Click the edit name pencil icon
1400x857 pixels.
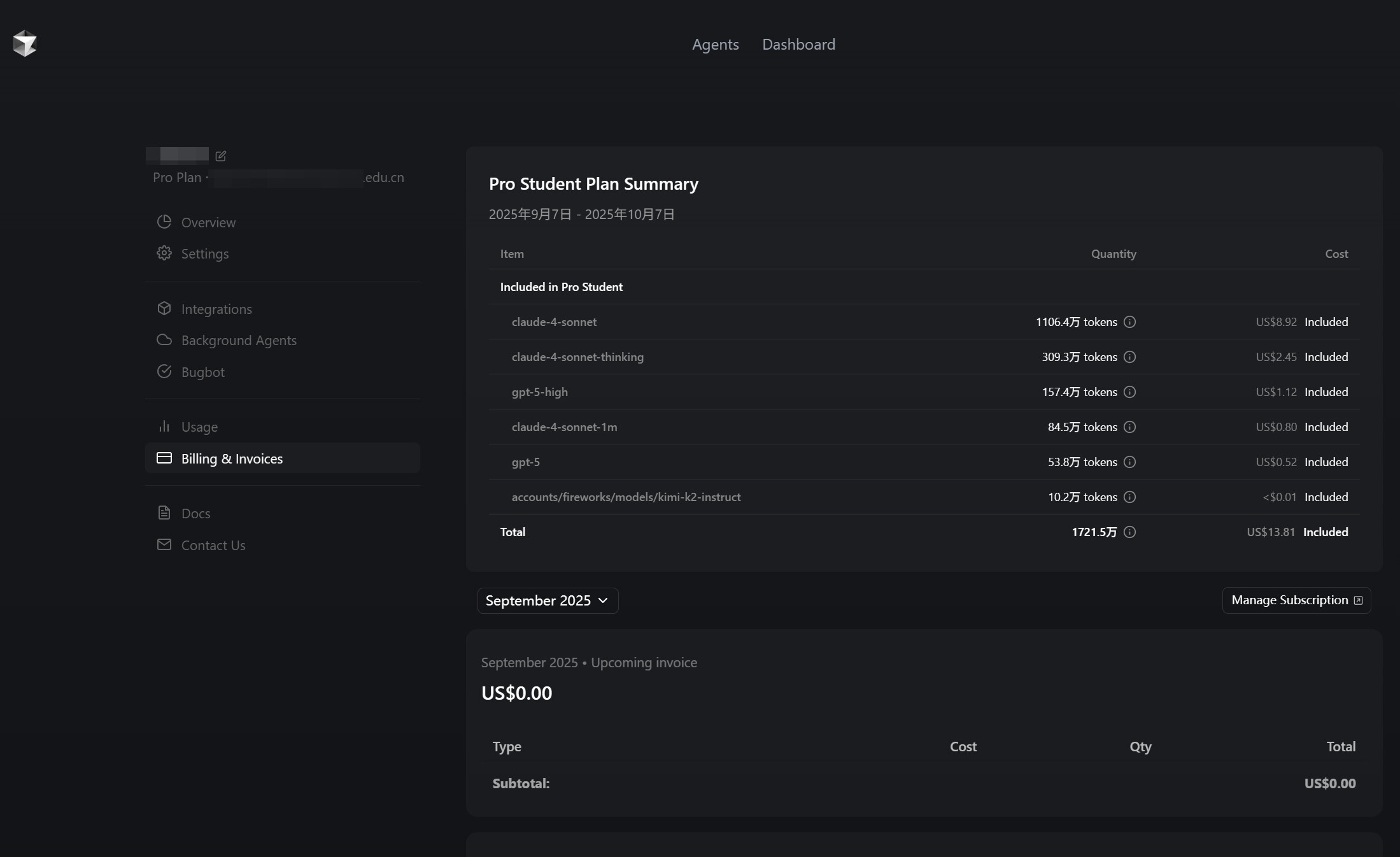pyautogui.click(x=221, y=155)
